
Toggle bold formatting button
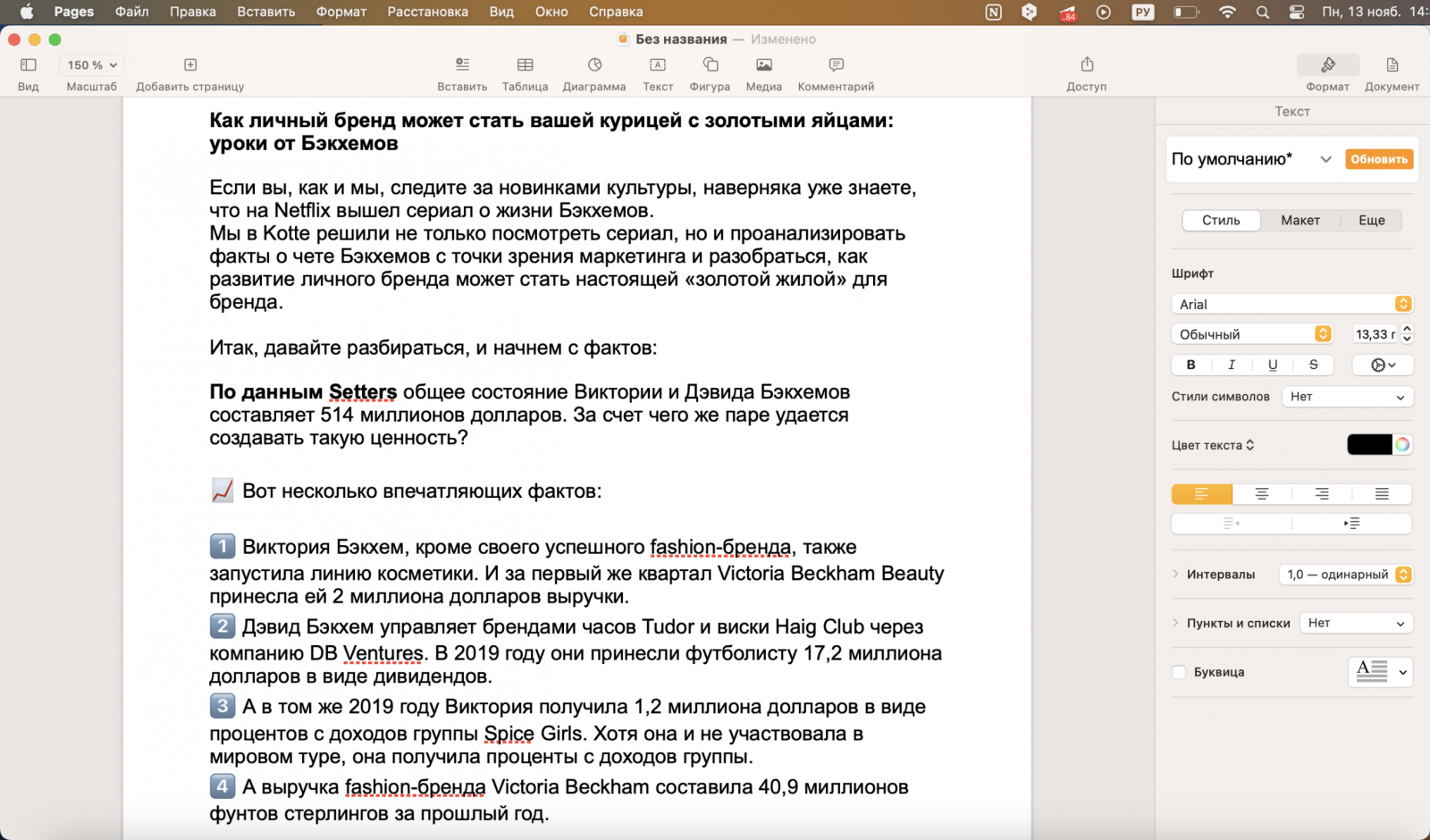tap(1190, 365)
